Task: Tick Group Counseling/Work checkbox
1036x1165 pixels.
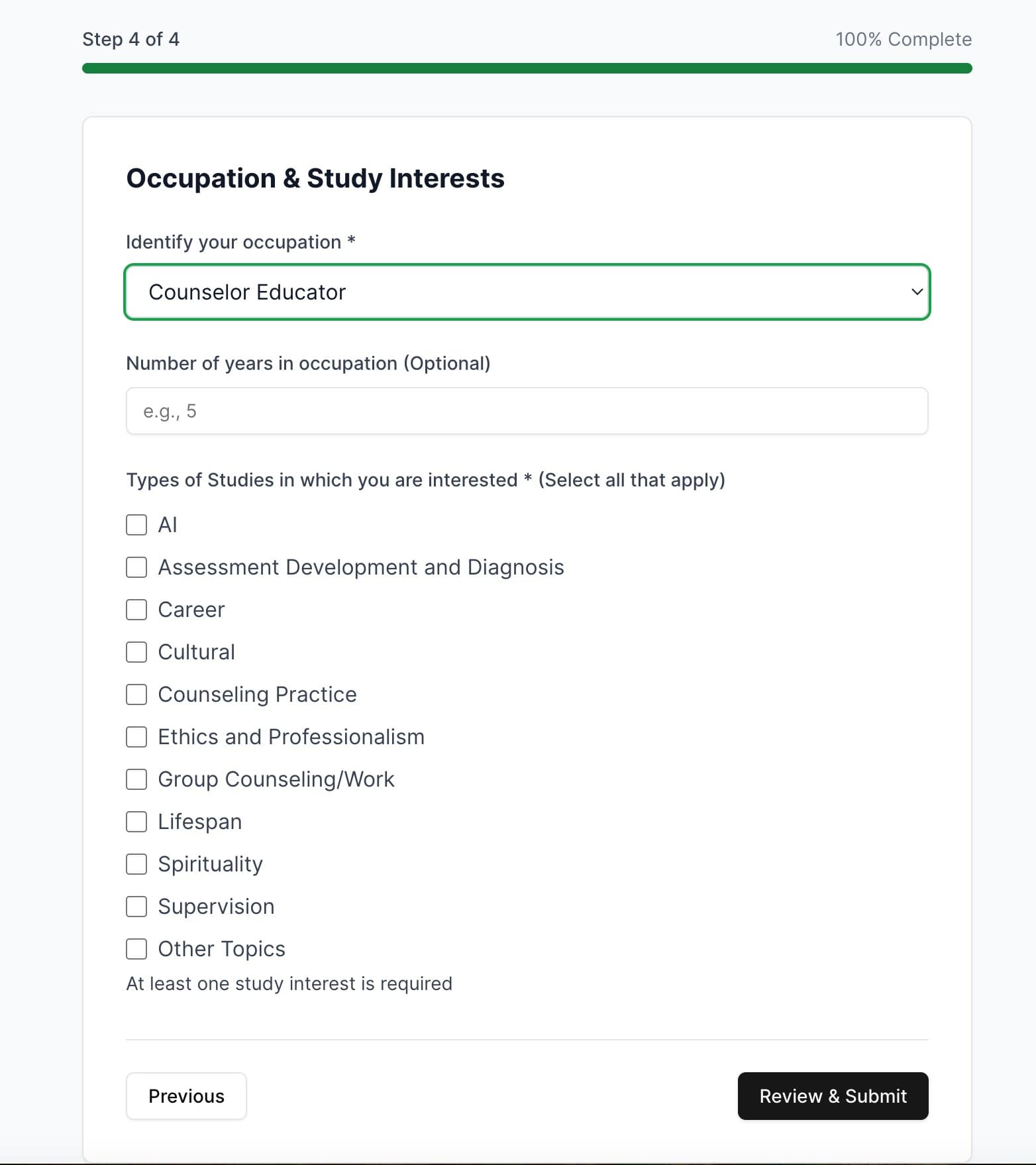Action: (136, 779)
